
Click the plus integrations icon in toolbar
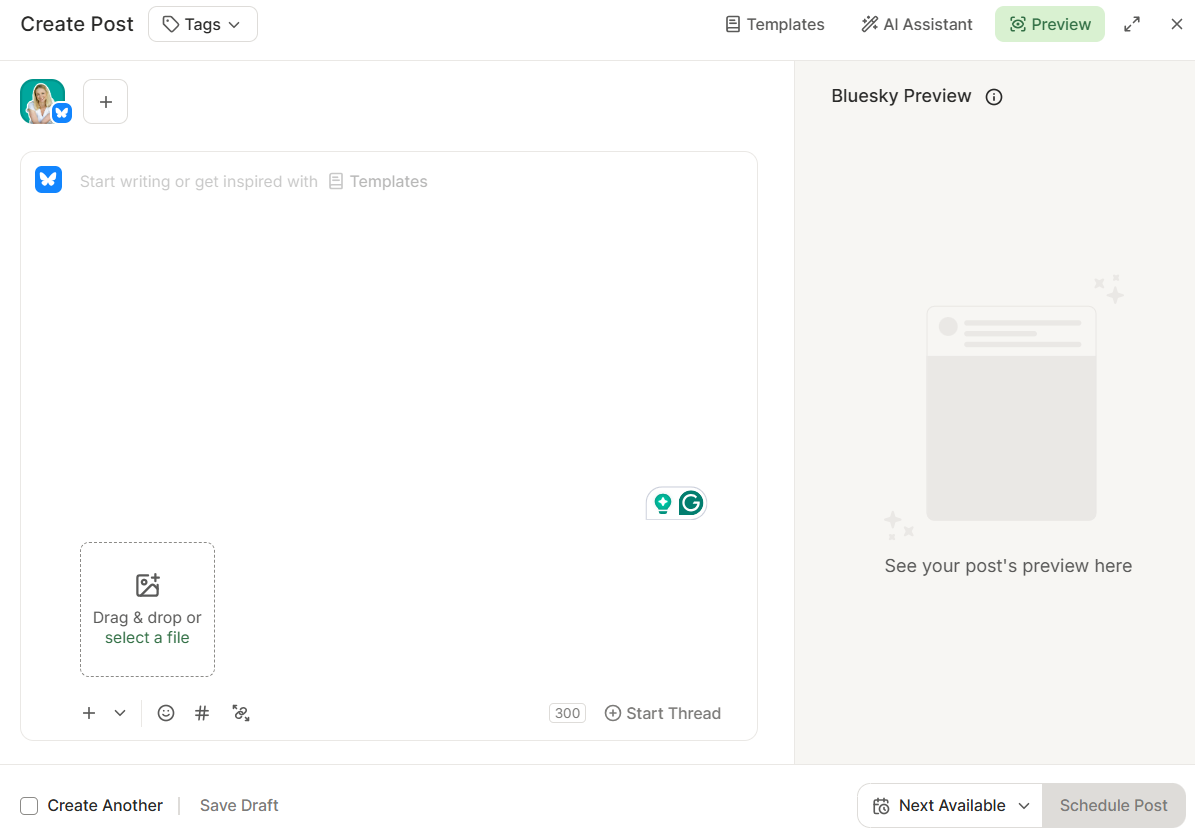pos(89,713)
